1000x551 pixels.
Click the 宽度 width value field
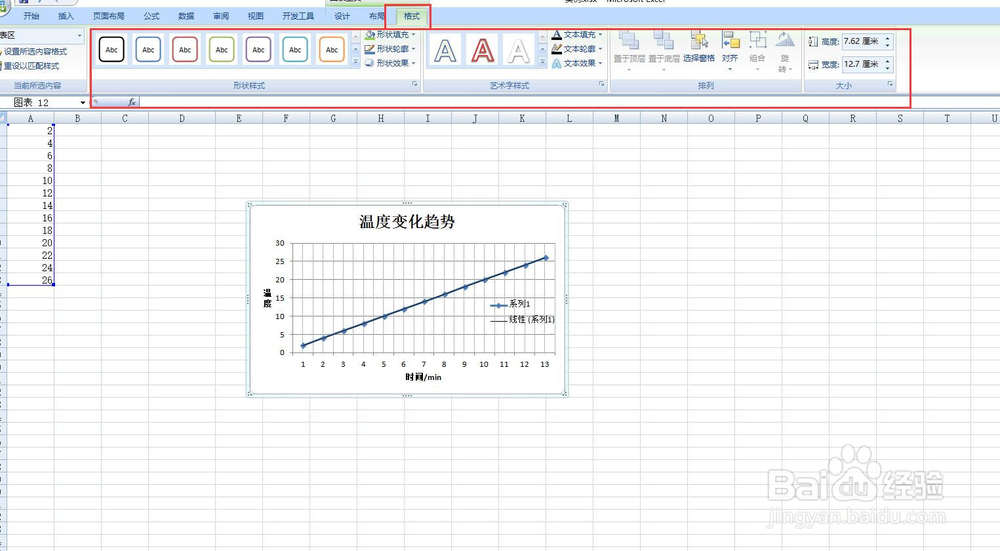tap(862, 64)
